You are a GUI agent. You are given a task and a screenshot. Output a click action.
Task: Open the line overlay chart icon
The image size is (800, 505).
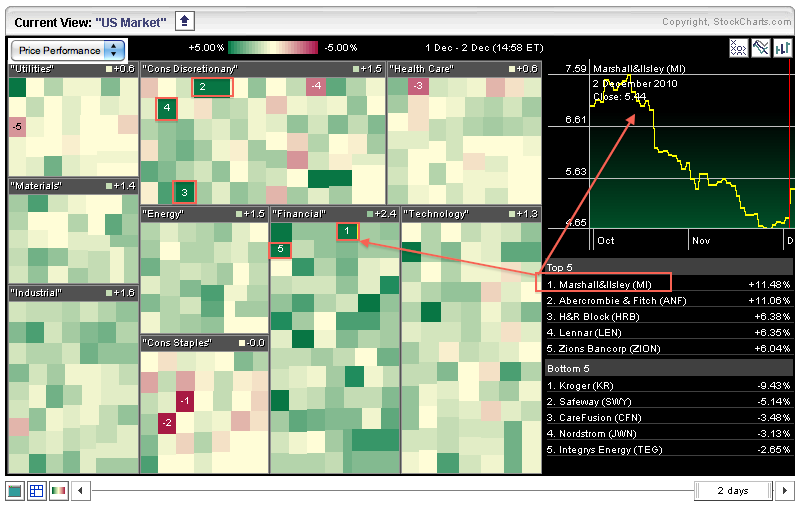tap(760, 48)
